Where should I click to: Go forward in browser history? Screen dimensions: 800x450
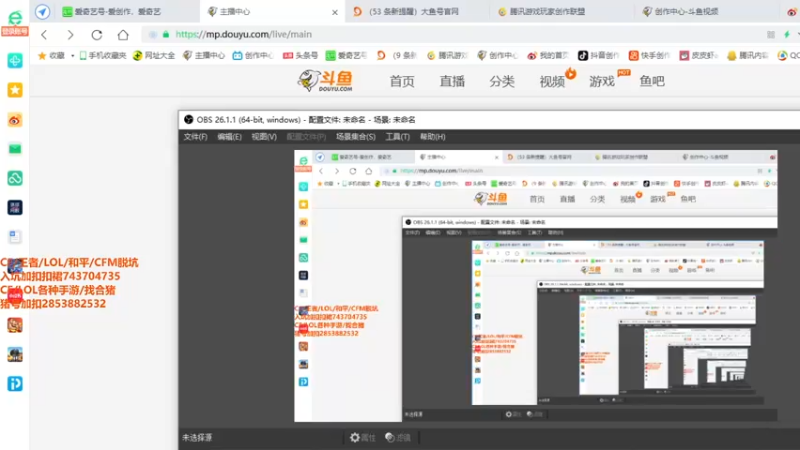coord(70,35)
